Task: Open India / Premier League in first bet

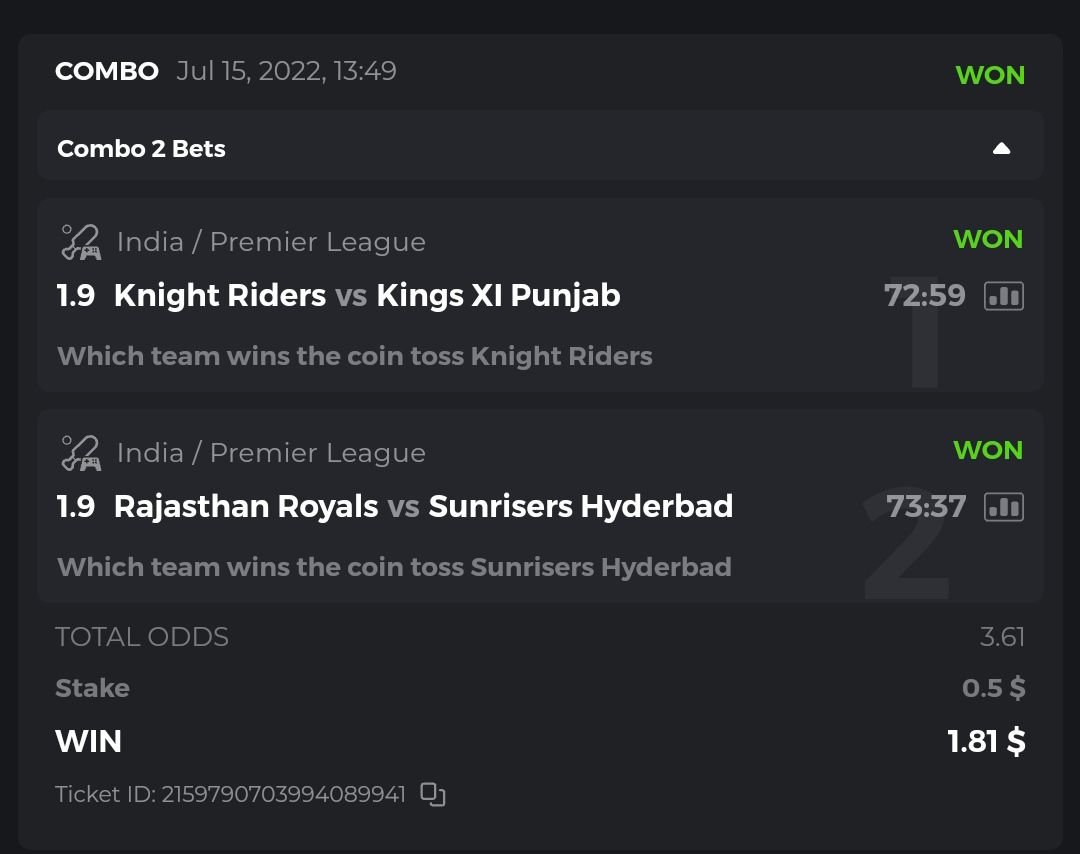Action: point(271,242)
